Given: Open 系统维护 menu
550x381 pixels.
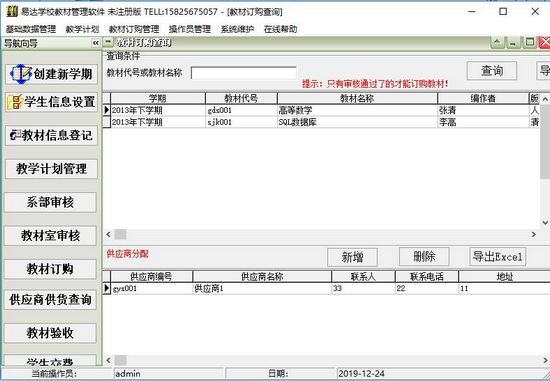Looking at the screenshot, I should [x=237, y=29].
